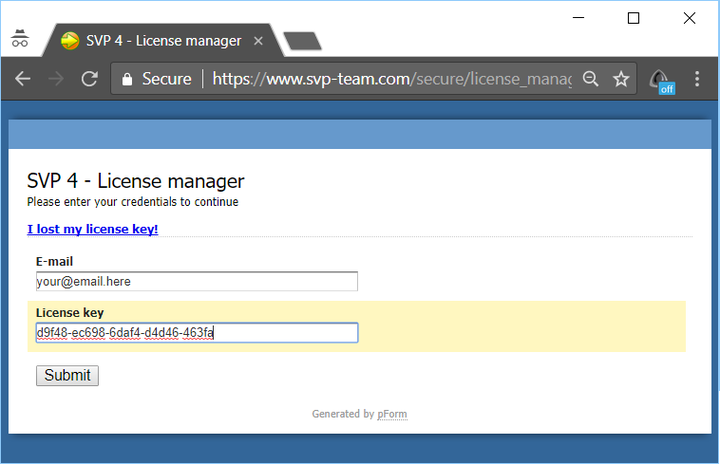Viewport: 720px width, 464px height.
Task: Click the browser forward arrow
Action: point(56,79)
